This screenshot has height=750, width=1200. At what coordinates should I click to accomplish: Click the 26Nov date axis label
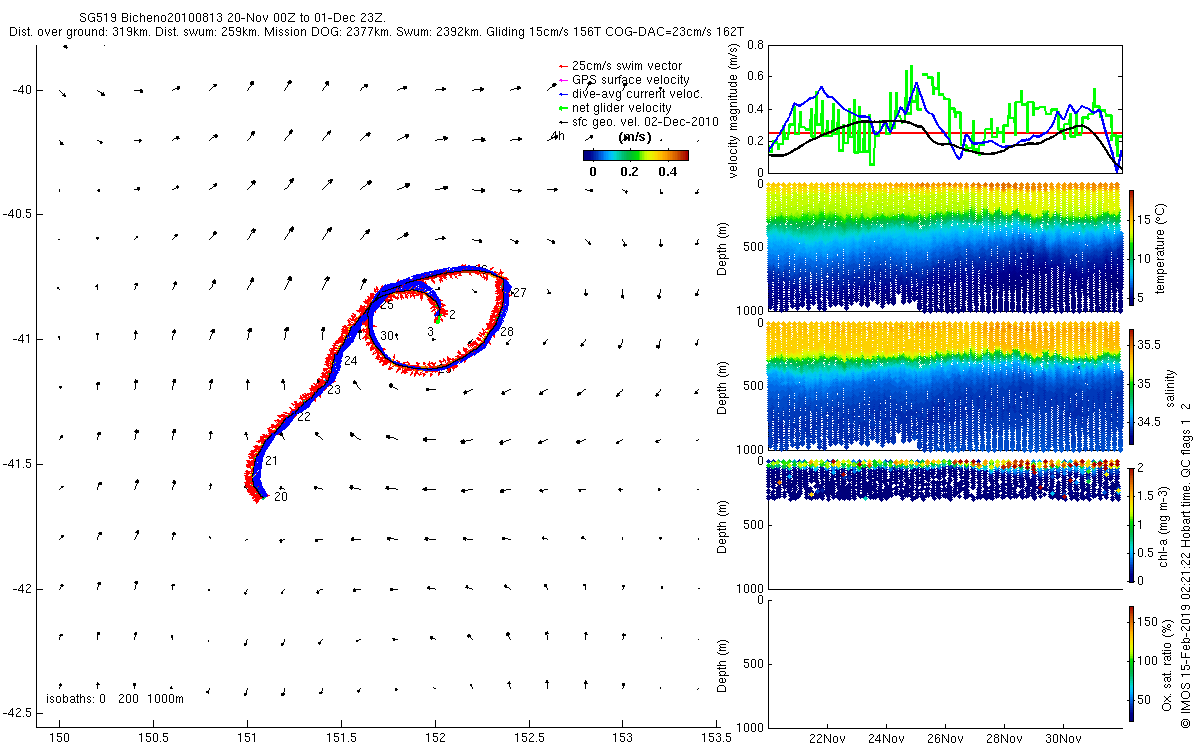point(945,740)
